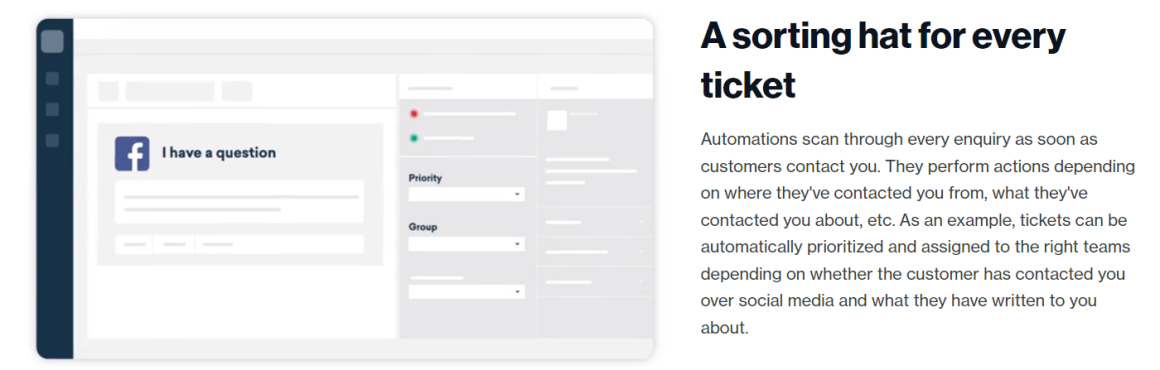Viewport: 1160px width, 370px height.
Task: Click the white avatar square in right panel
Action: [x=556, y=121]
